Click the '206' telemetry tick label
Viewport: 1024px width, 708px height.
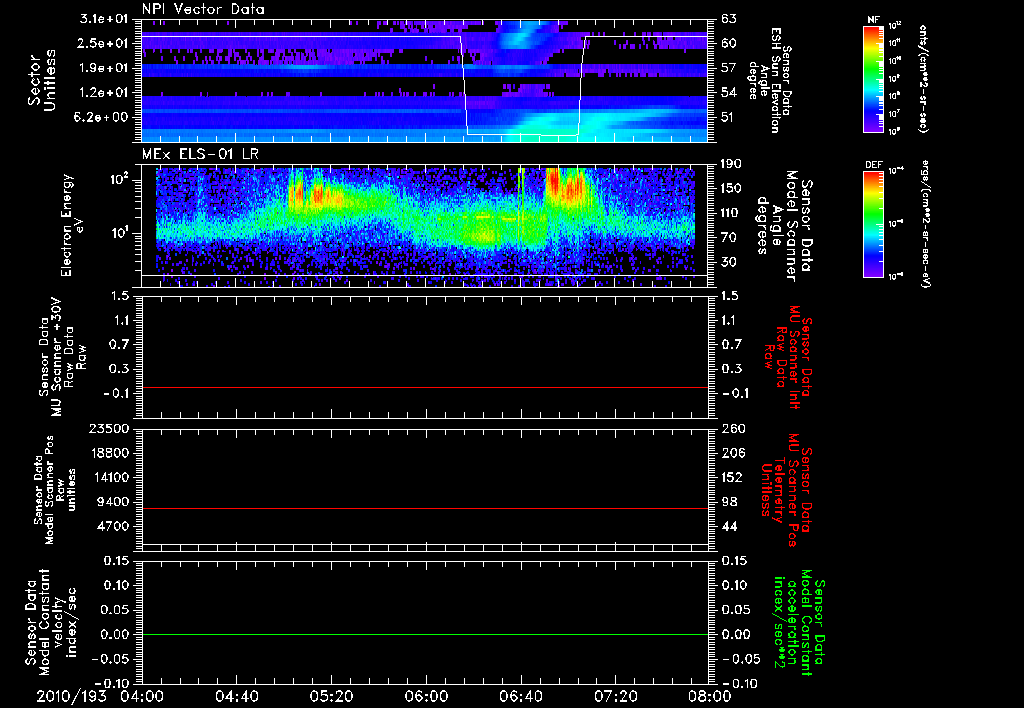coord(733,453)
